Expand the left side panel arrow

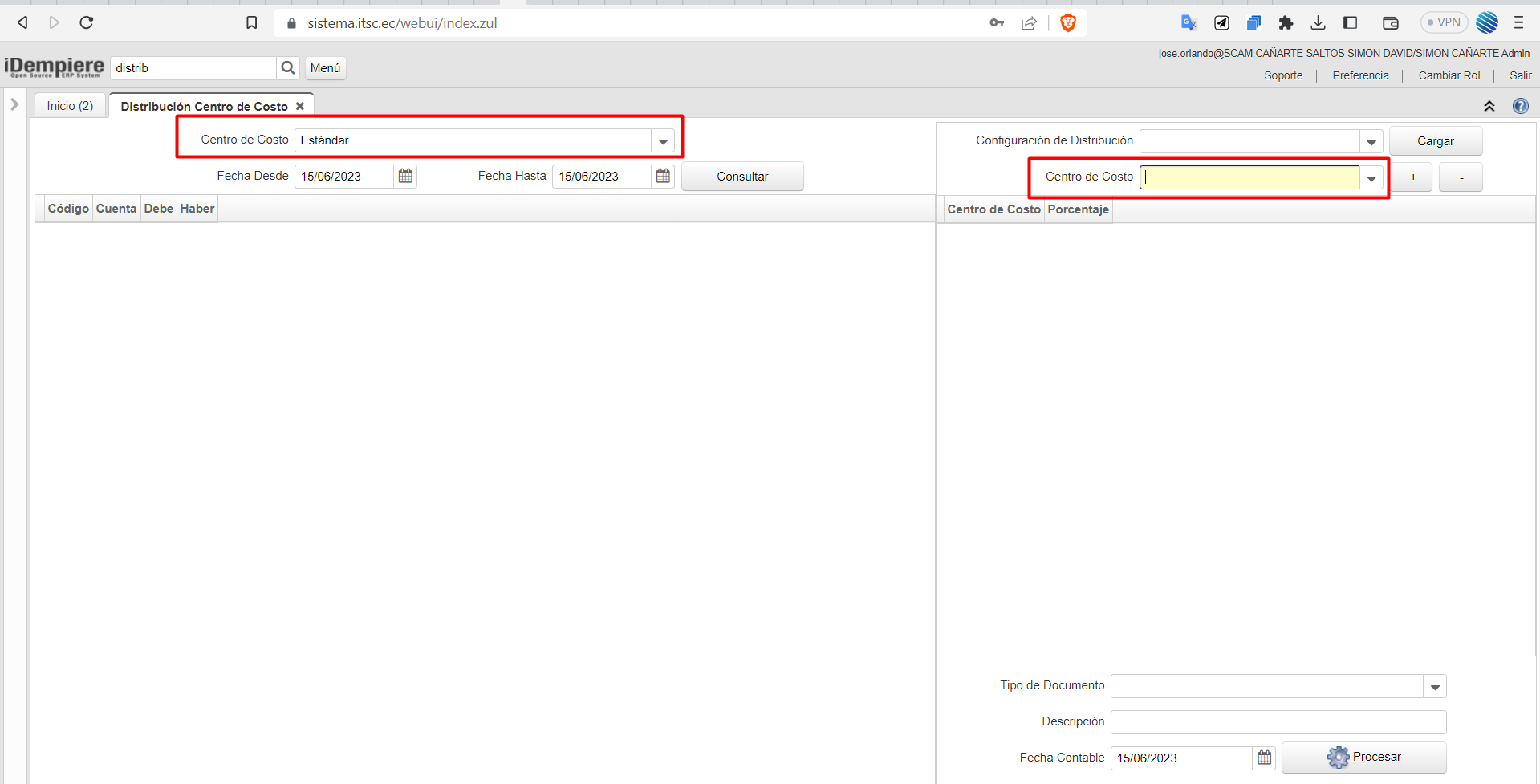pos(14,104)
